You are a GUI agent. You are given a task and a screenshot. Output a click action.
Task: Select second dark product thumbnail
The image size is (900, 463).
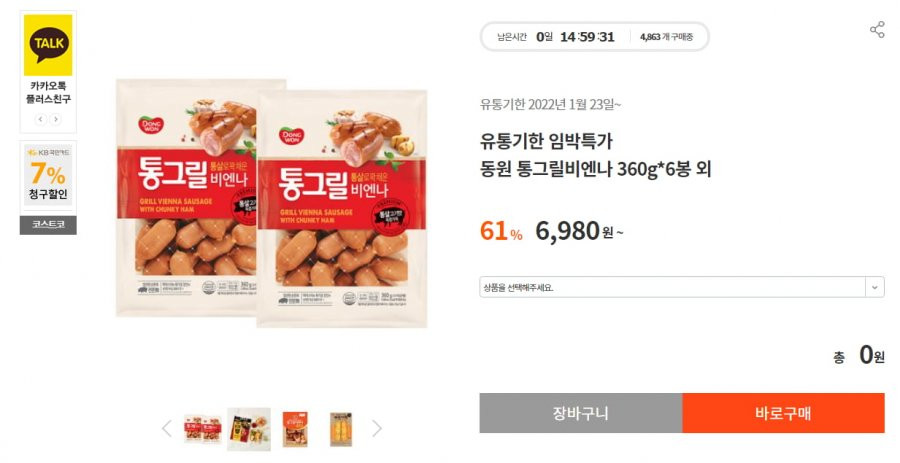point(249,429)
